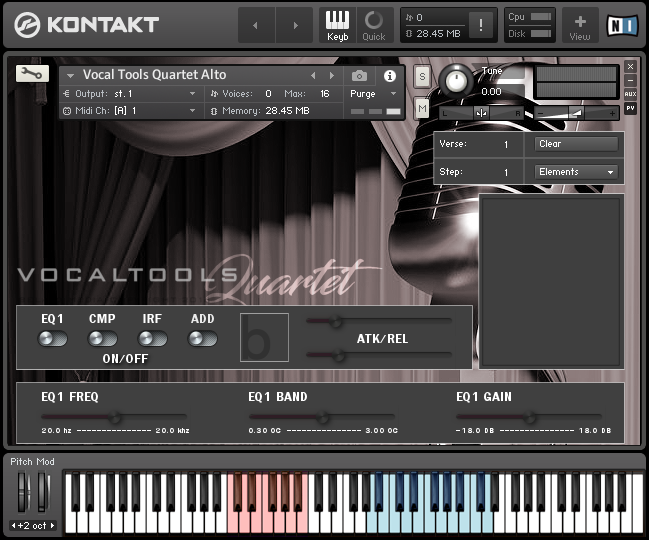
Task: Go to next preset with header right arrow
Action: pyautogui.click(x=295, y=25)
